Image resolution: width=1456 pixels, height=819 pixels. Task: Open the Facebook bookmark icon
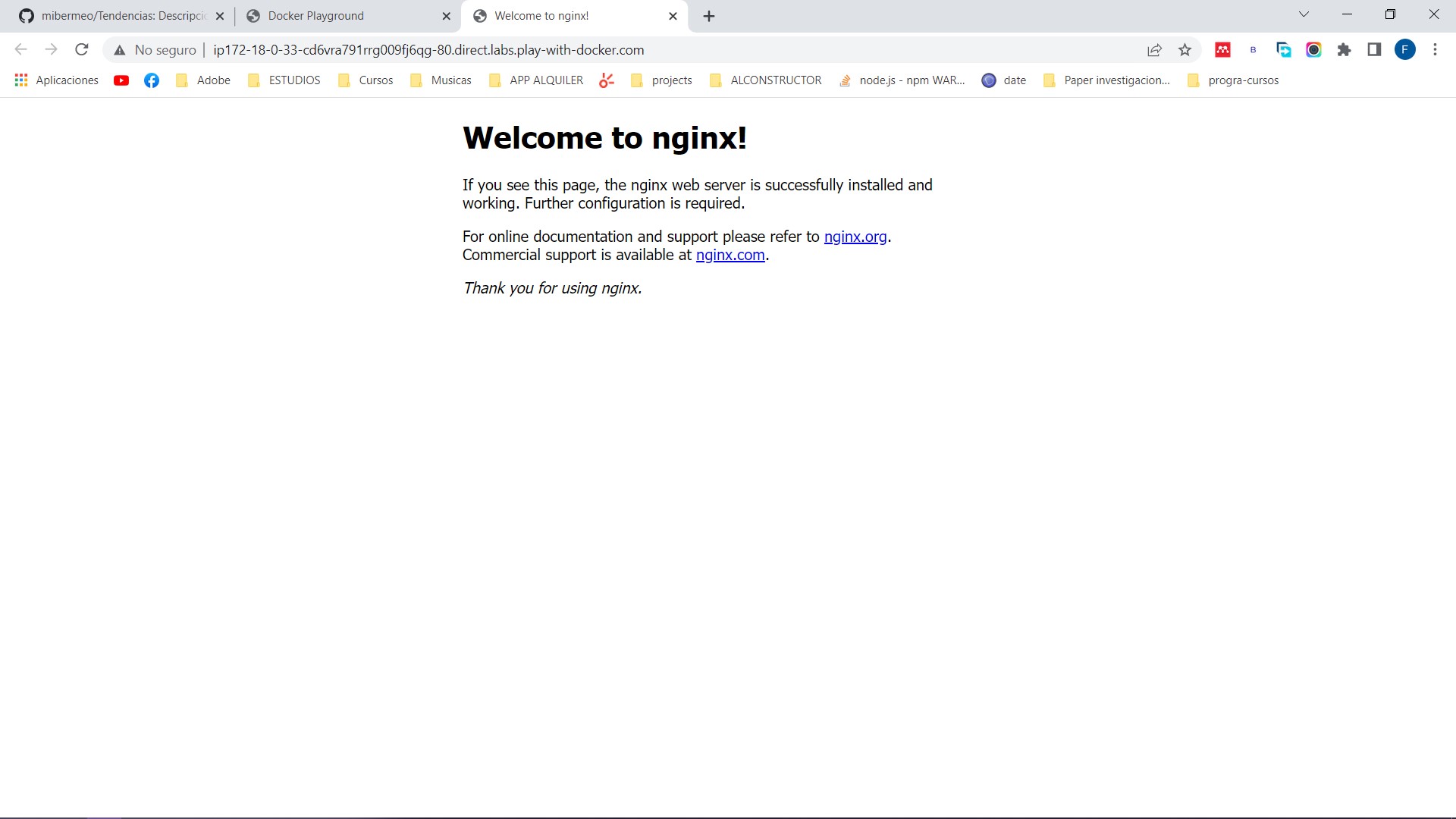click(x=152, y=80)
